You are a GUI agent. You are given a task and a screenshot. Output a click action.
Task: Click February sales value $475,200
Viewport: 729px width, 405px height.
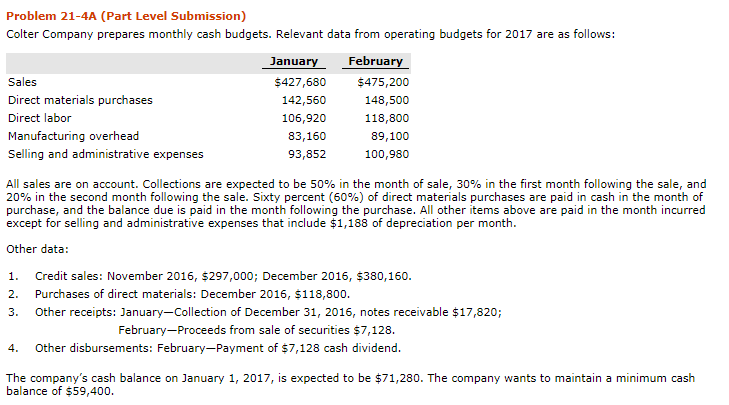[x=383, y=82]
